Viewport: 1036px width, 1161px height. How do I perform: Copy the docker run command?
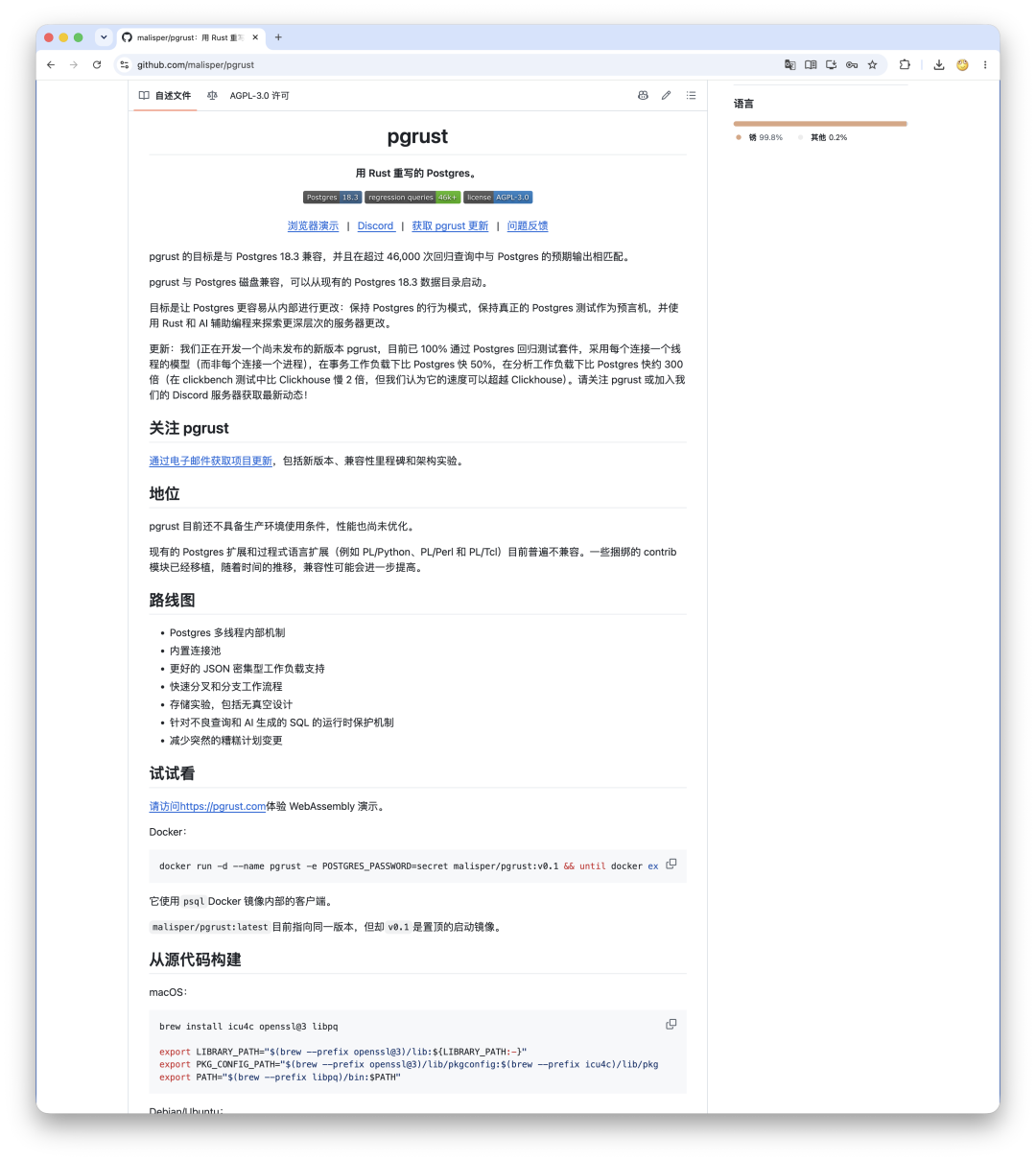coord(671,864)
